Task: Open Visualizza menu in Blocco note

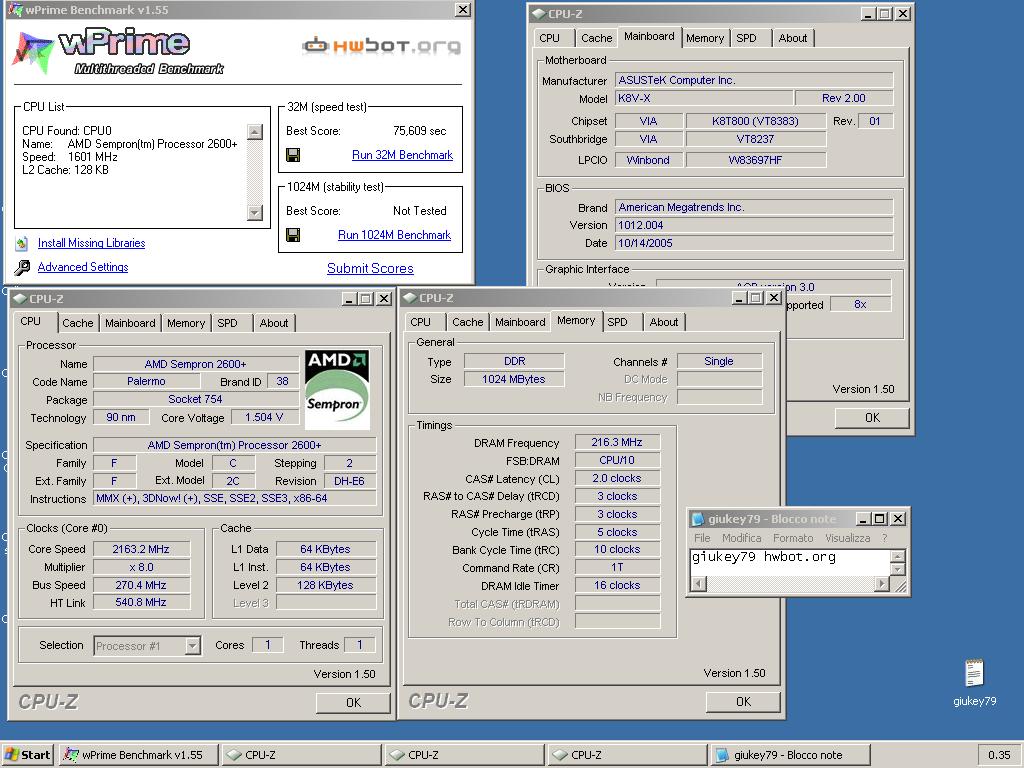Action: click(848, 538)
